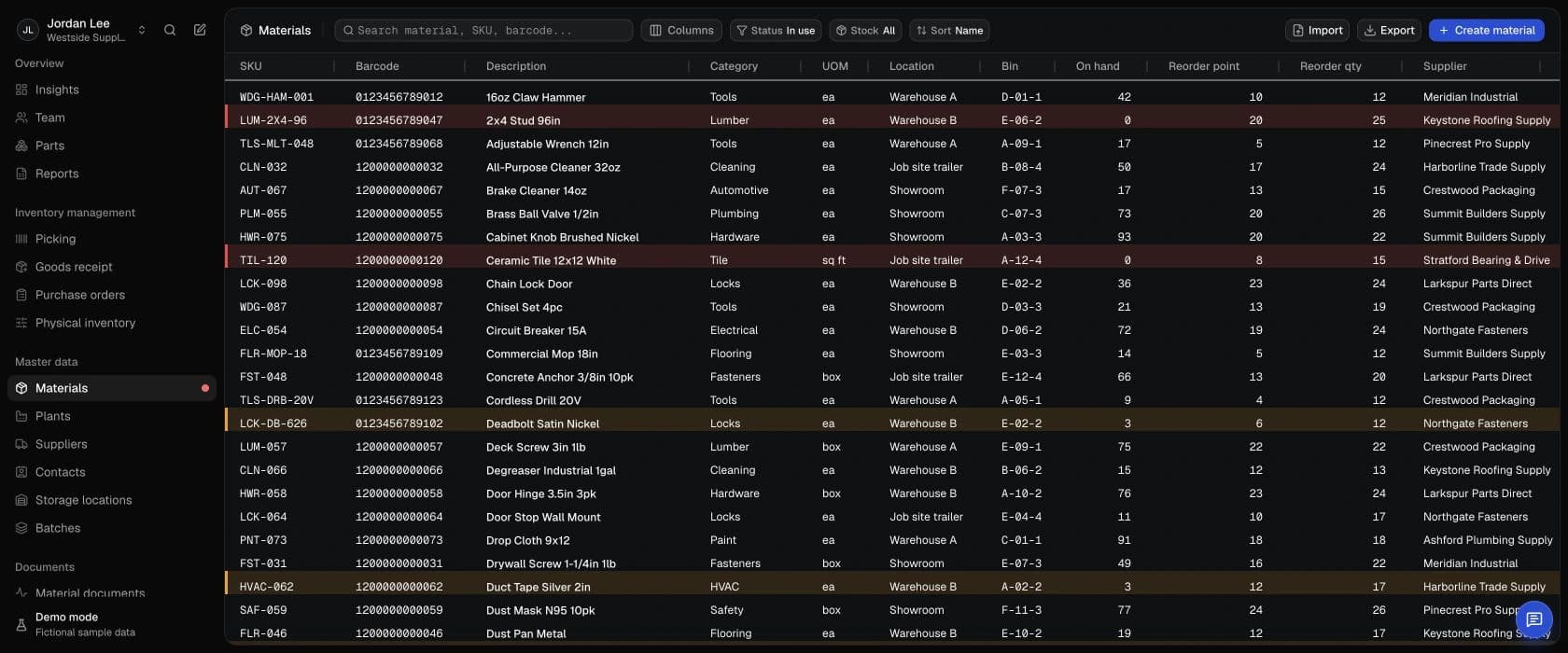Click Door Hinge 3.5in 3pk
The height and width of the screenshot is (653, 1568).
pyautogui.click(x=540, y=493)
